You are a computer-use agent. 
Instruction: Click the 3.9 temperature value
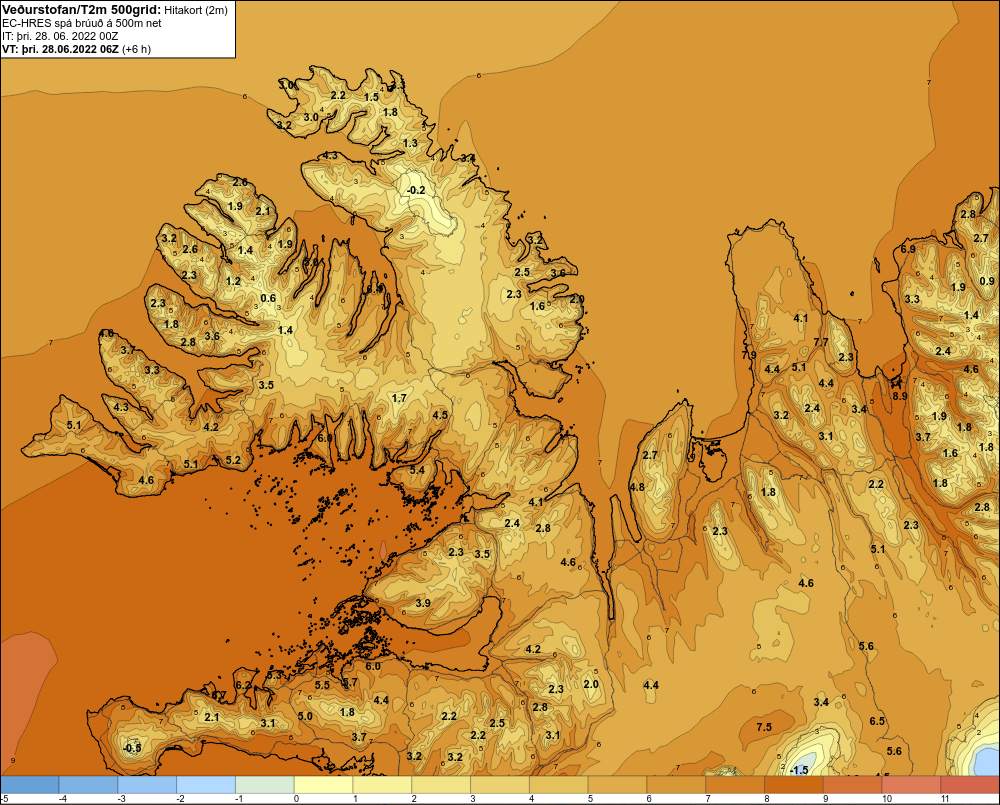423,603
